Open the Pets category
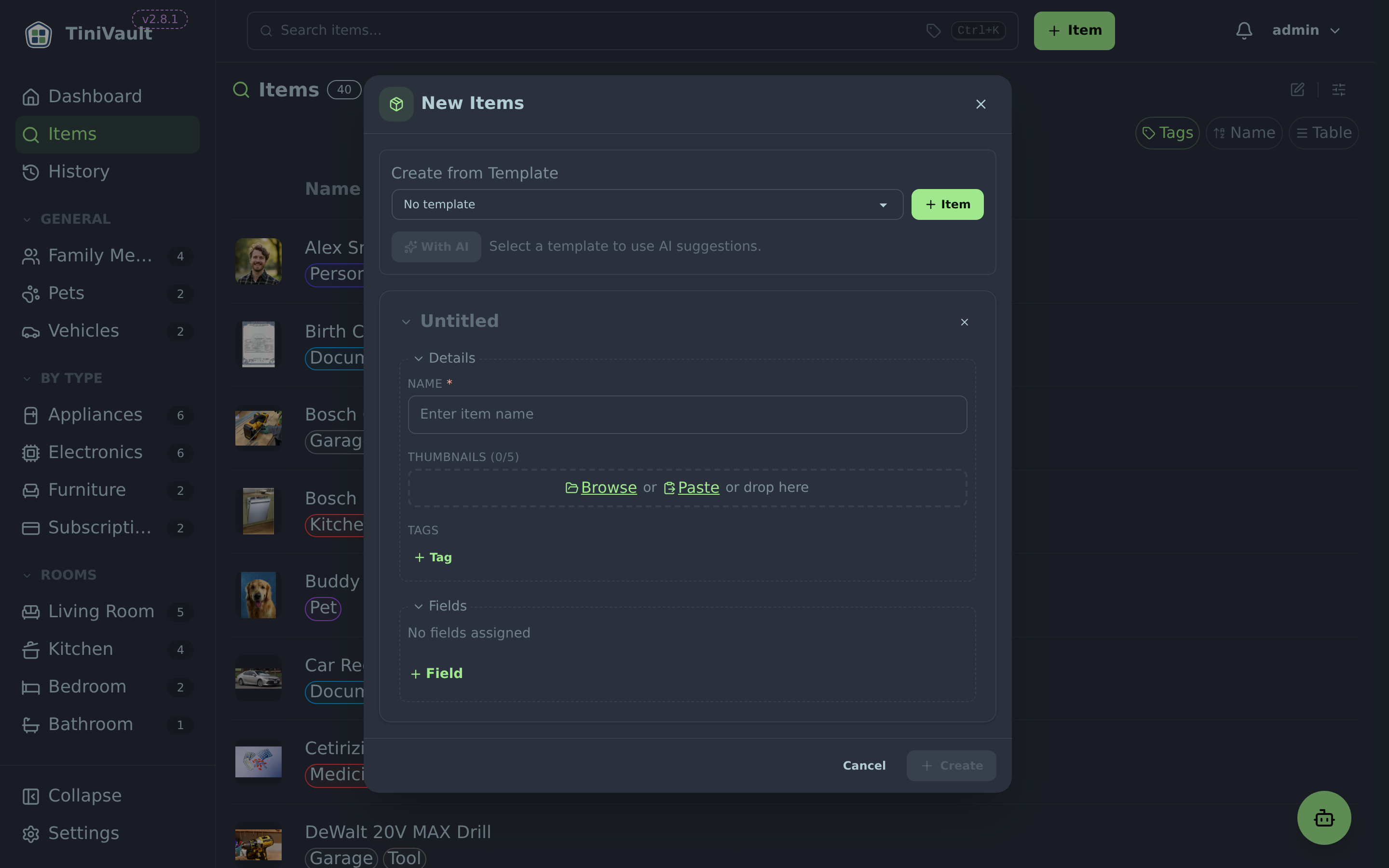1389x868 pixels. [x=108, y=293]
